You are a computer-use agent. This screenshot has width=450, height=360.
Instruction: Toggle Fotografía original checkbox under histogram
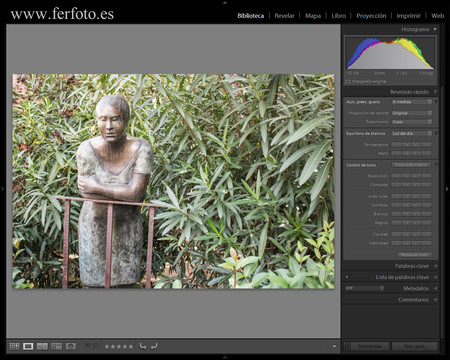tap(348, 81)
